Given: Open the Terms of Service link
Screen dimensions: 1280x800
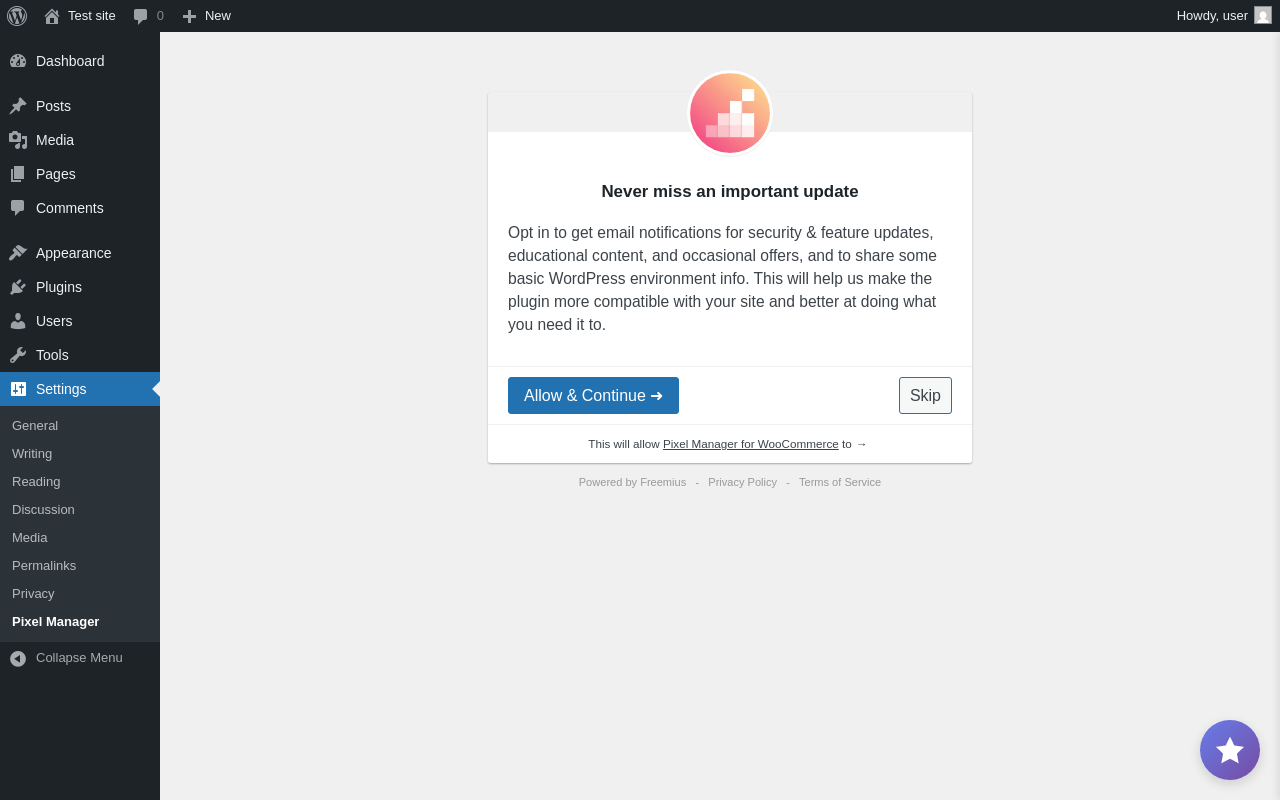Looking at the screenshot, I should point(840,482).
